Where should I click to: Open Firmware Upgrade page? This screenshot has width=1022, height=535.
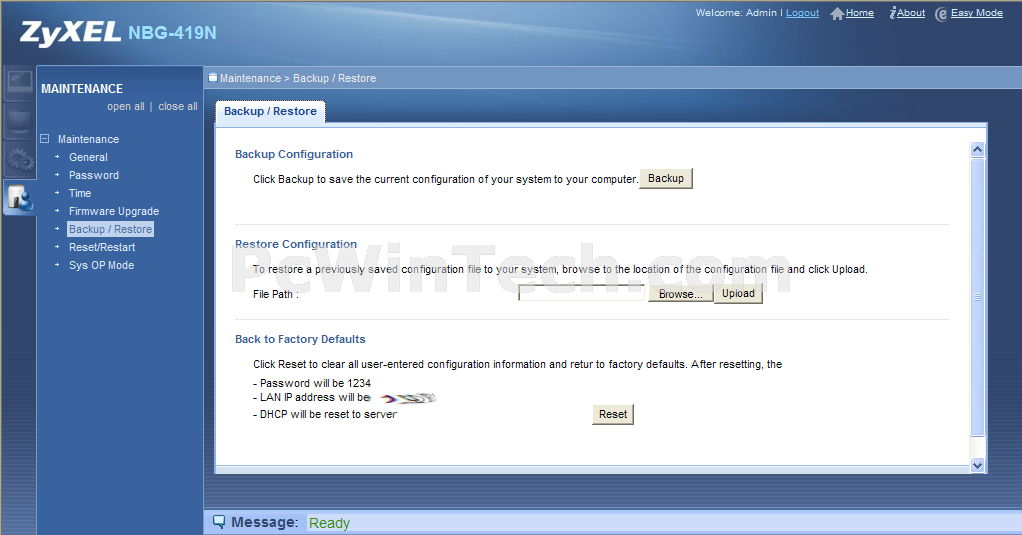pyautogui.click(x=114, y=211)
